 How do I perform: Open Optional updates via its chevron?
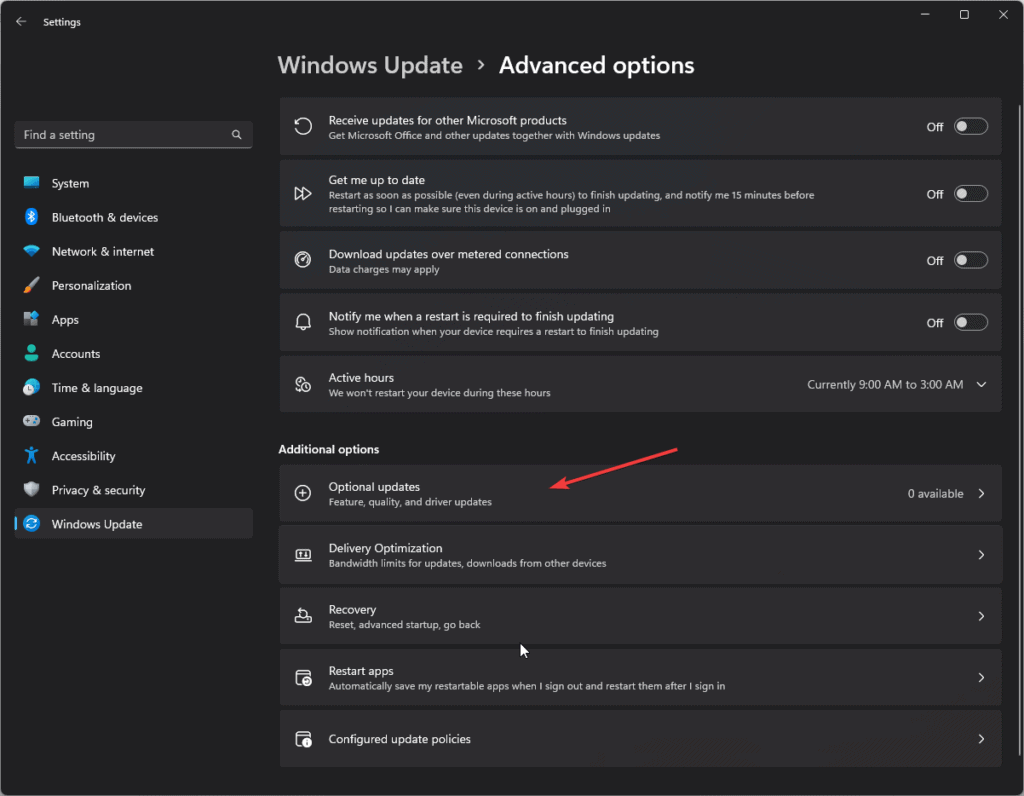click(981, 493)
